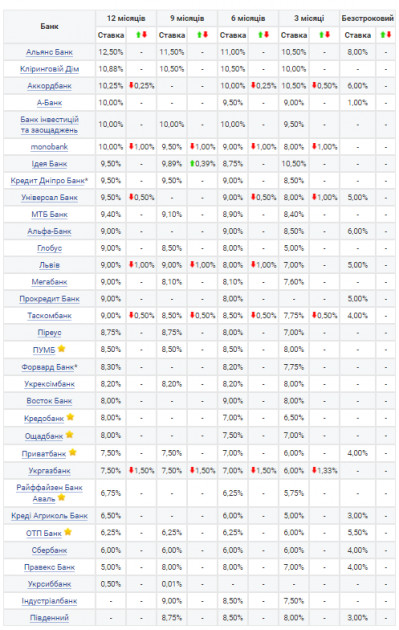Viewport: 399px width, 630px height.
Task: Click the Безстроковий column header
Action: tap(368, 18)
